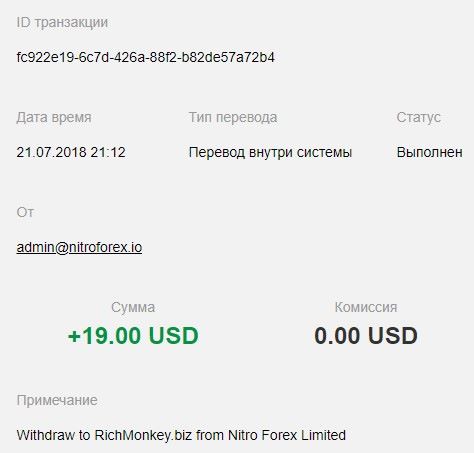This screenshot has height=453, width=474.
Task: Select the +19.00 USD amount
Action: pos(133,335)
